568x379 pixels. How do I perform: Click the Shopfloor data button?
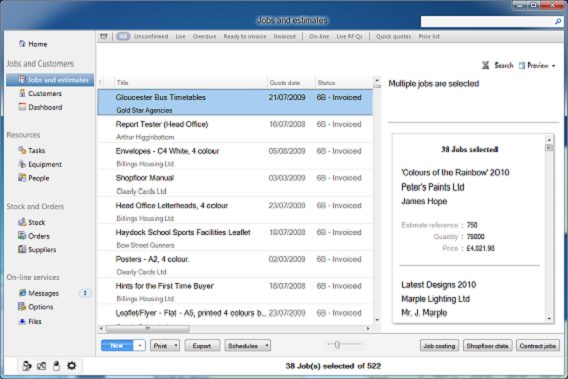point(487,346)
